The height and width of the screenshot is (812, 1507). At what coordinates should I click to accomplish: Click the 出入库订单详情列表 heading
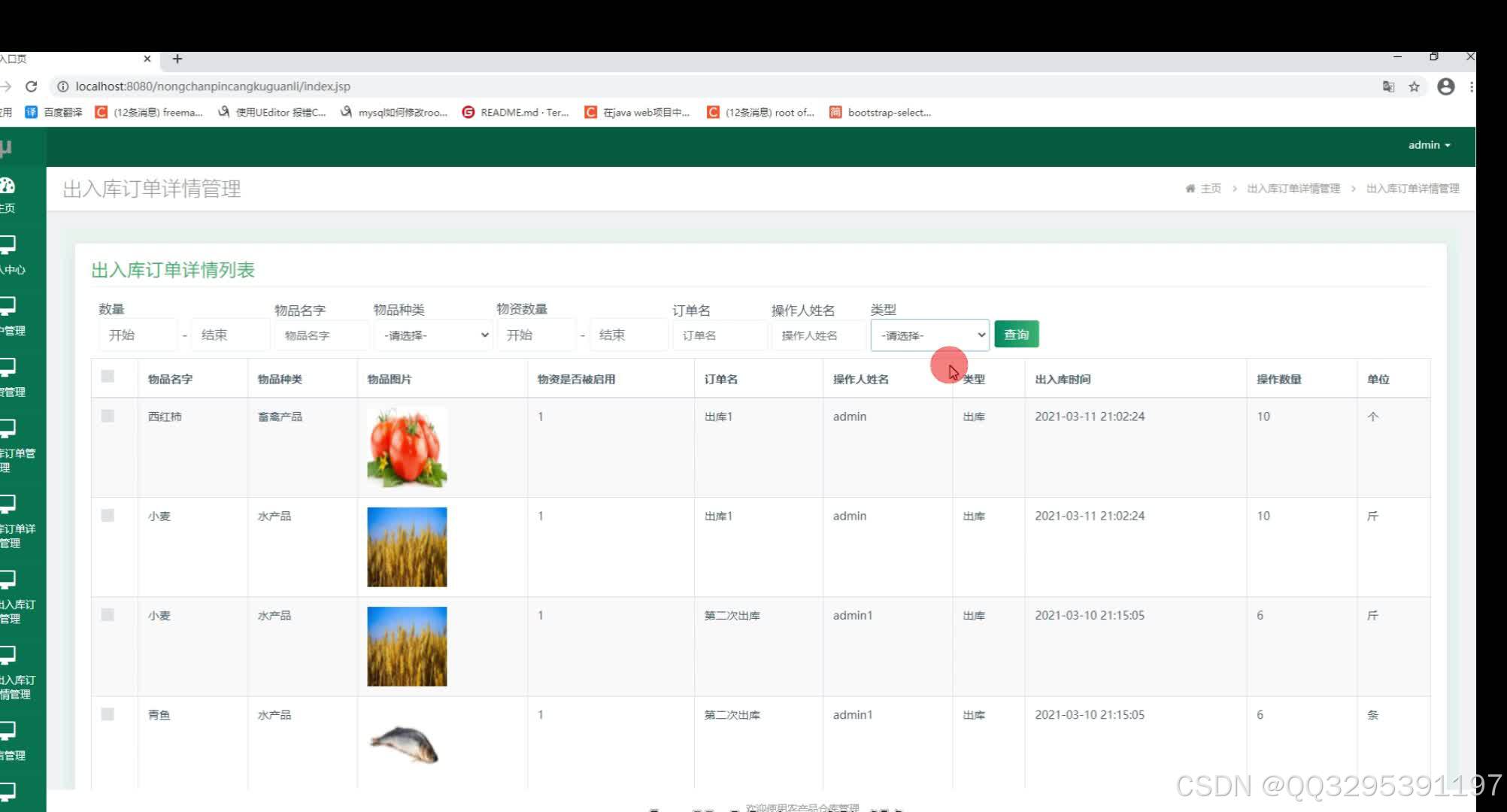tap(173, 270)
